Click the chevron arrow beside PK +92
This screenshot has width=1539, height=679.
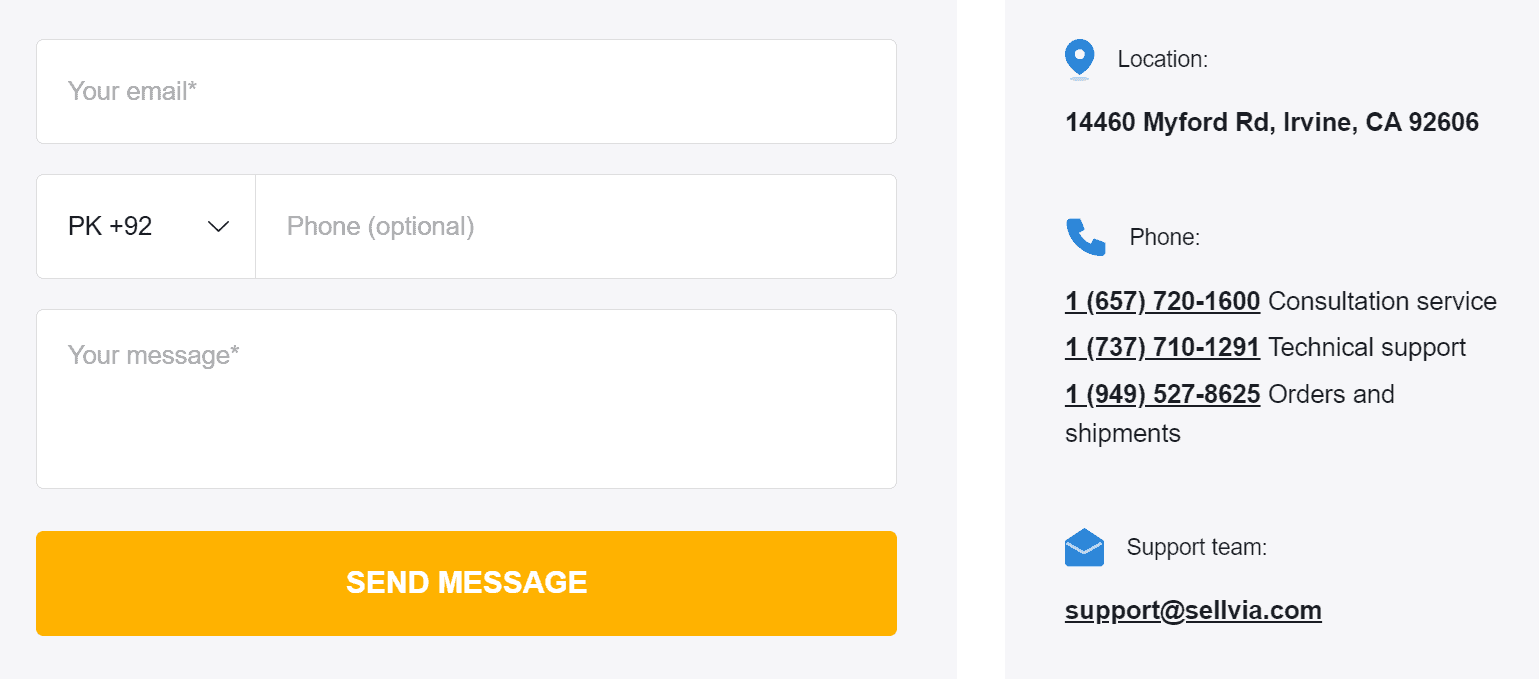218,227
